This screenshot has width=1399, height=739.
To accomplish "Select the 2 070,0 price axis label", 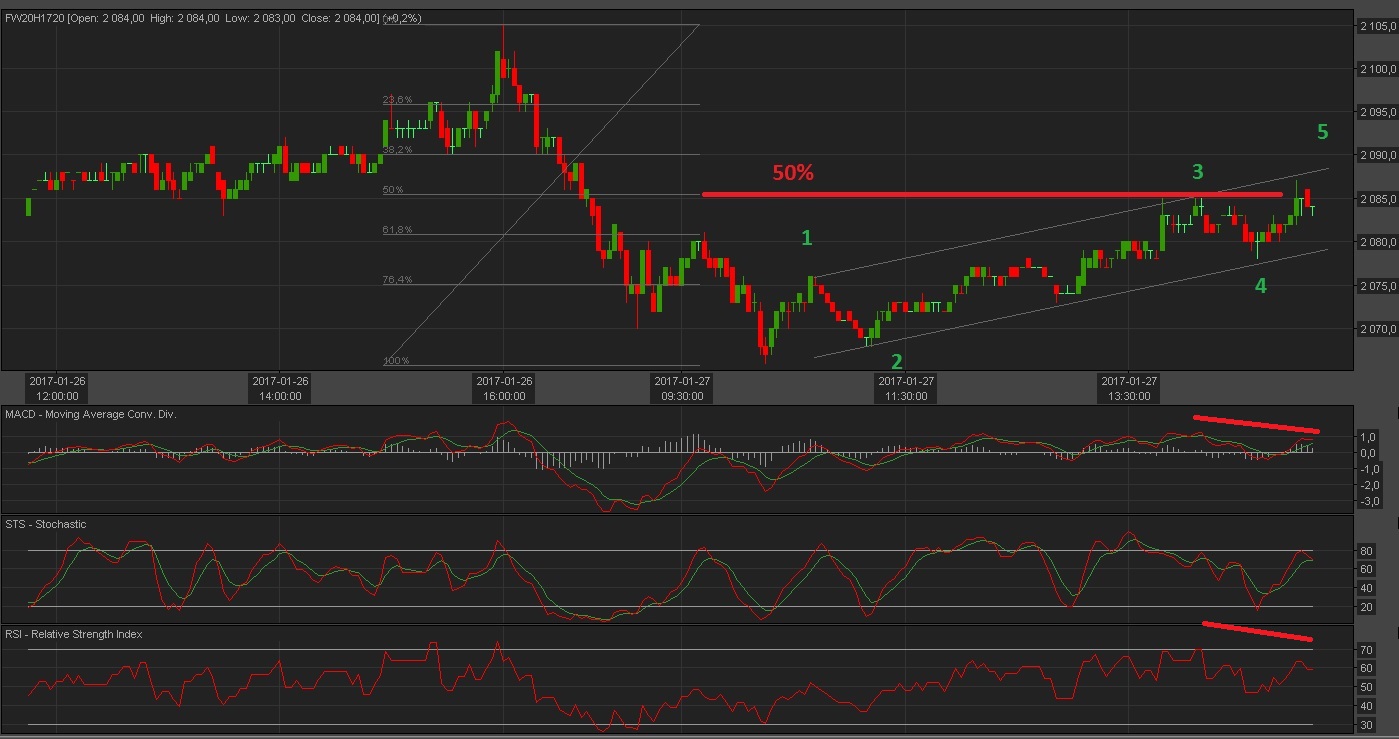I will pos(1377,329).
